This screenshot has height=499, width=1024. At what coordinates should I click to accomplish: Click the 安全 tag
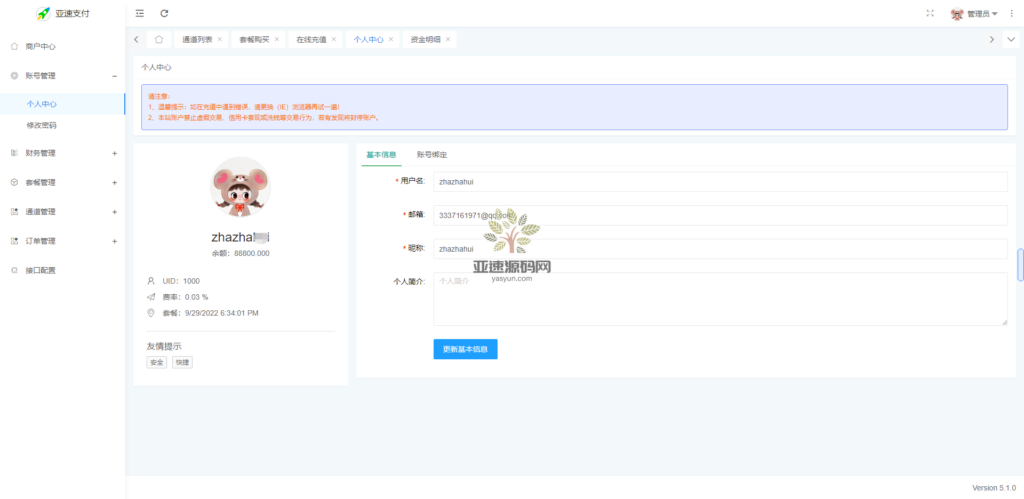(x=157, y=362)
